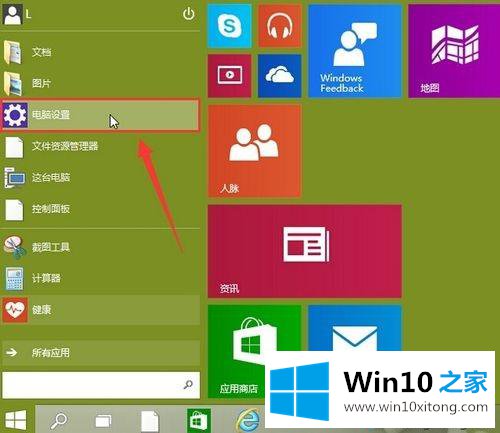The height and width of the screenshot is (433, 500).
Task: Open the 地图 maps tile
Action: (x=454, y=51)
